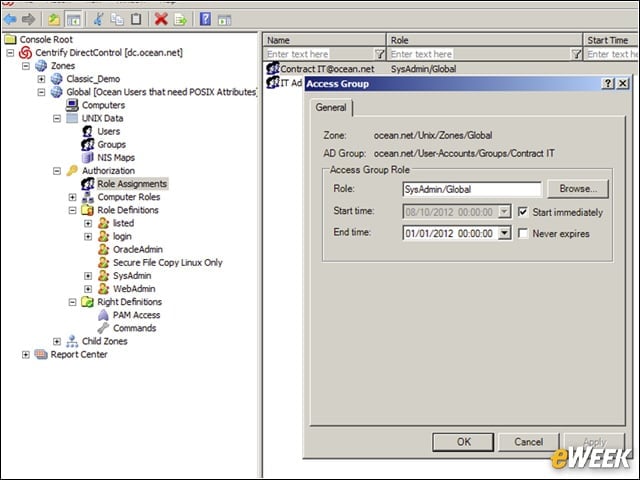Select the General tab

tap(331, 107)
